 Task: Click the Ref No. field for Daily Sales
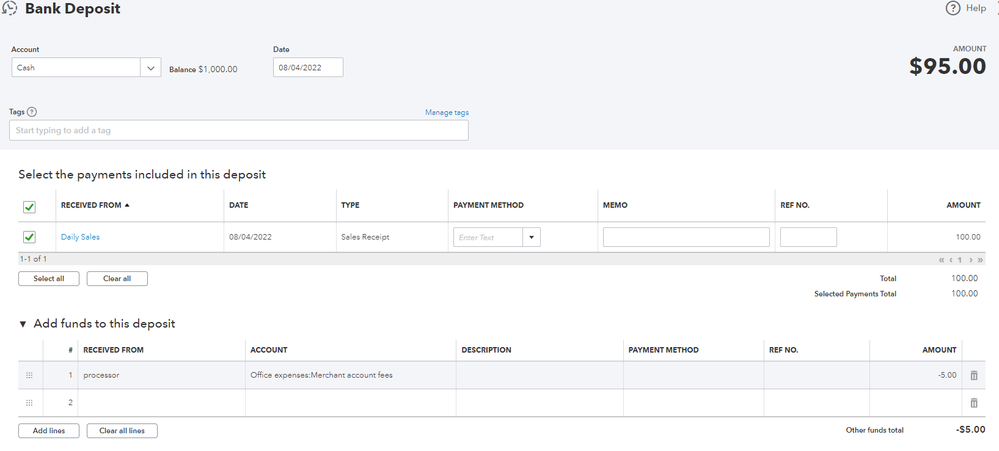pyautogui.click(x=809, y=237)
